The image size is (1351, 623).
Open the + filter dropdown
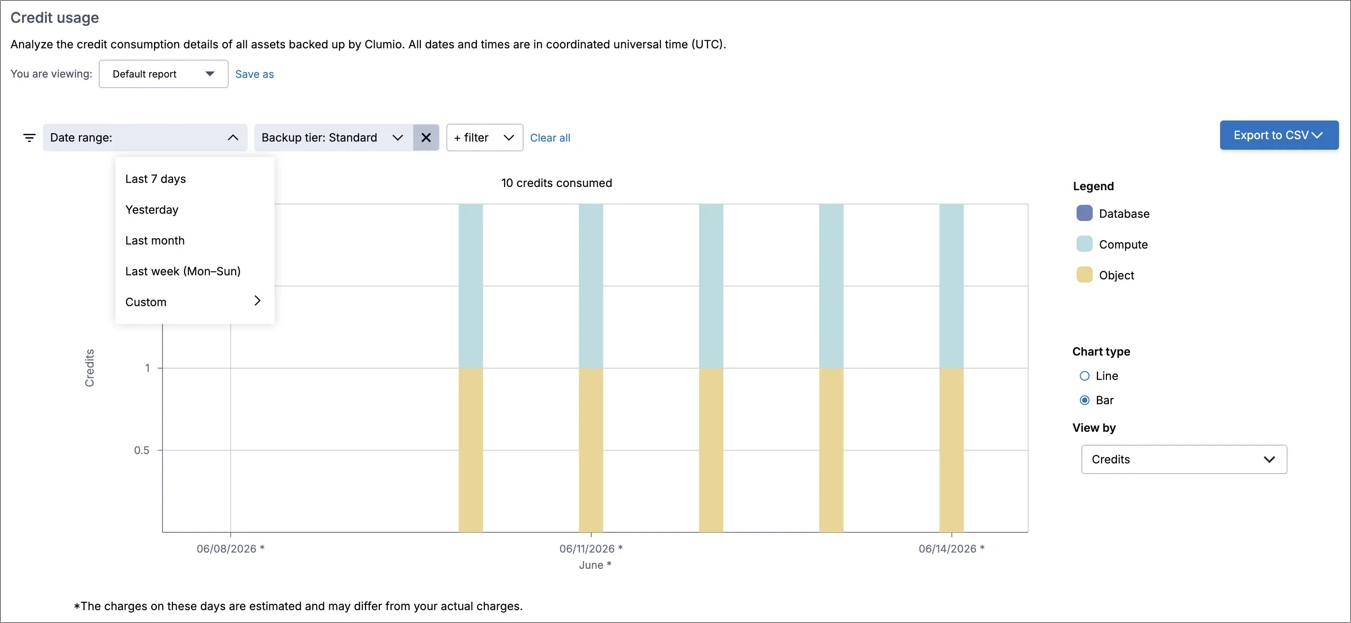tap(485, 138)
